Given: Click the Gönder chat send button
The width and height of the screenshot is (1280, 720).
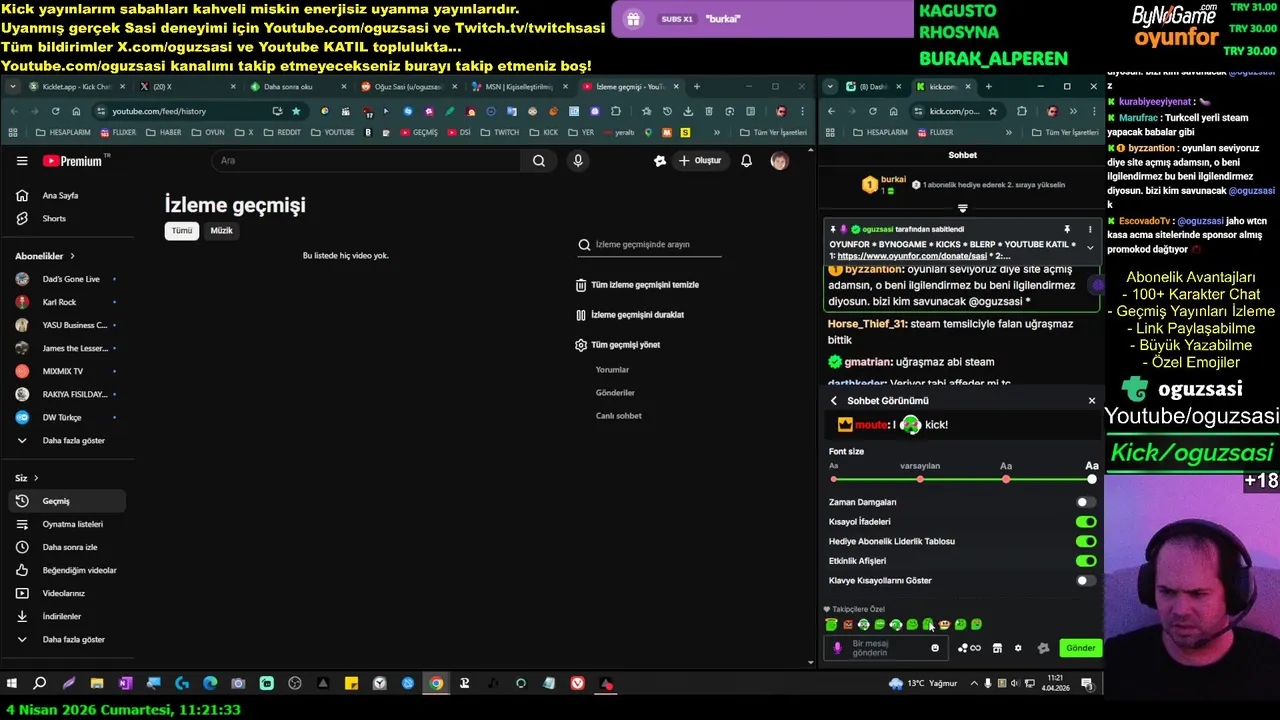Looking at the screenshot, I should point(1080,648).
